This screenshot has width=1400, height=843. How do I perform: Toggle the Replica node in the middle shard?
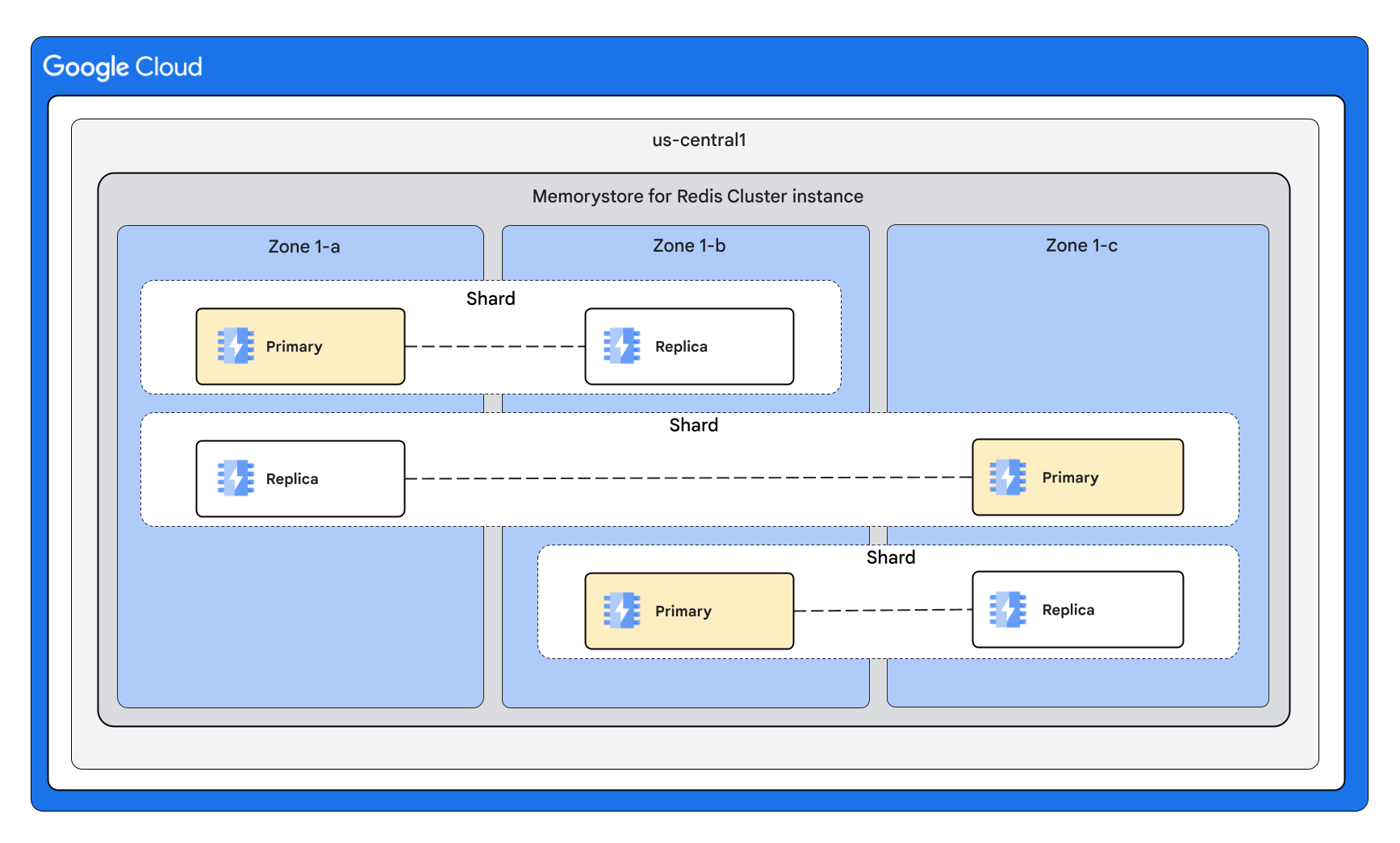(x=299, y=478)
